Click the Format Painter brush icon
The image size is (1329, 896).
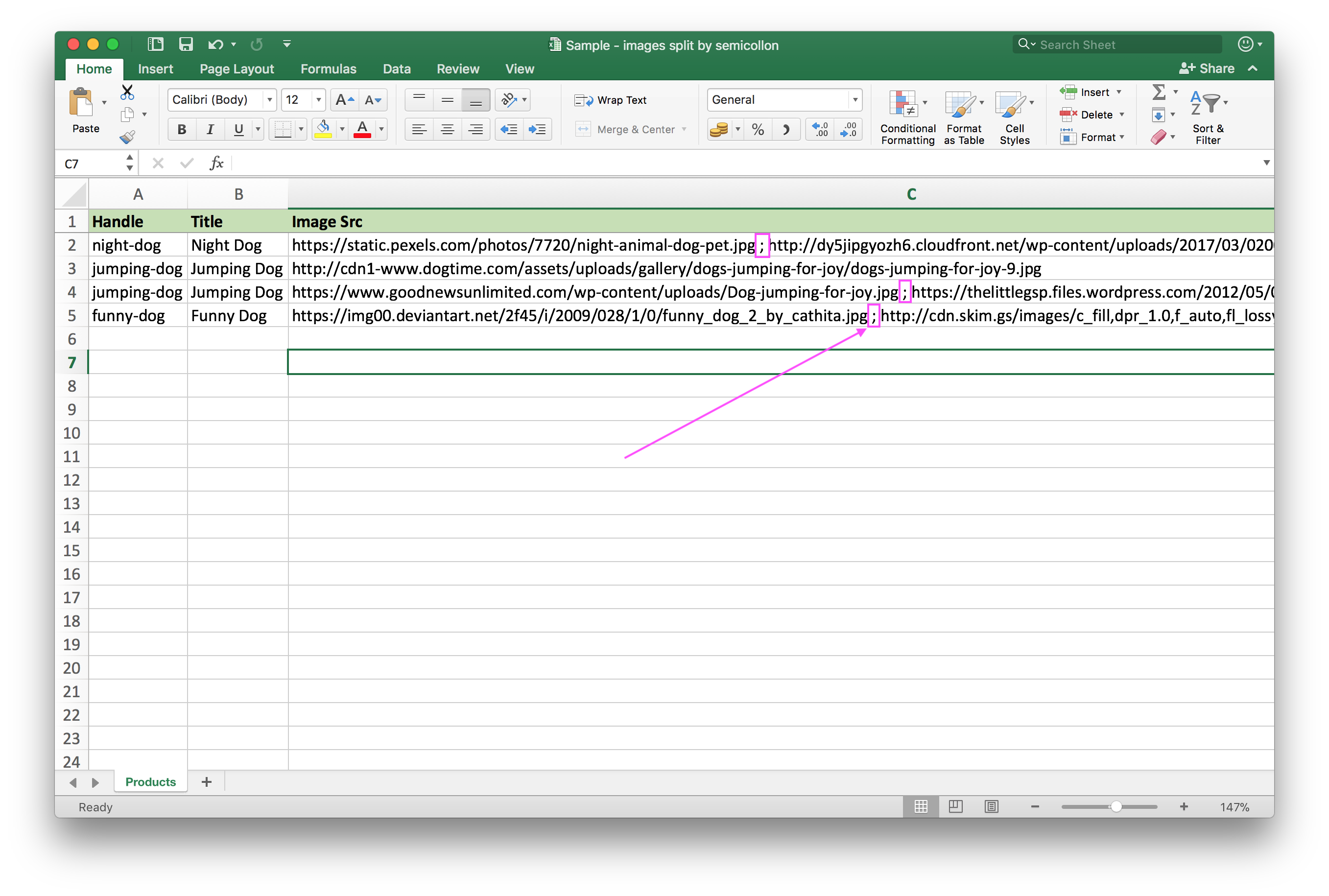pyautogui.click(x=127, y=137)
